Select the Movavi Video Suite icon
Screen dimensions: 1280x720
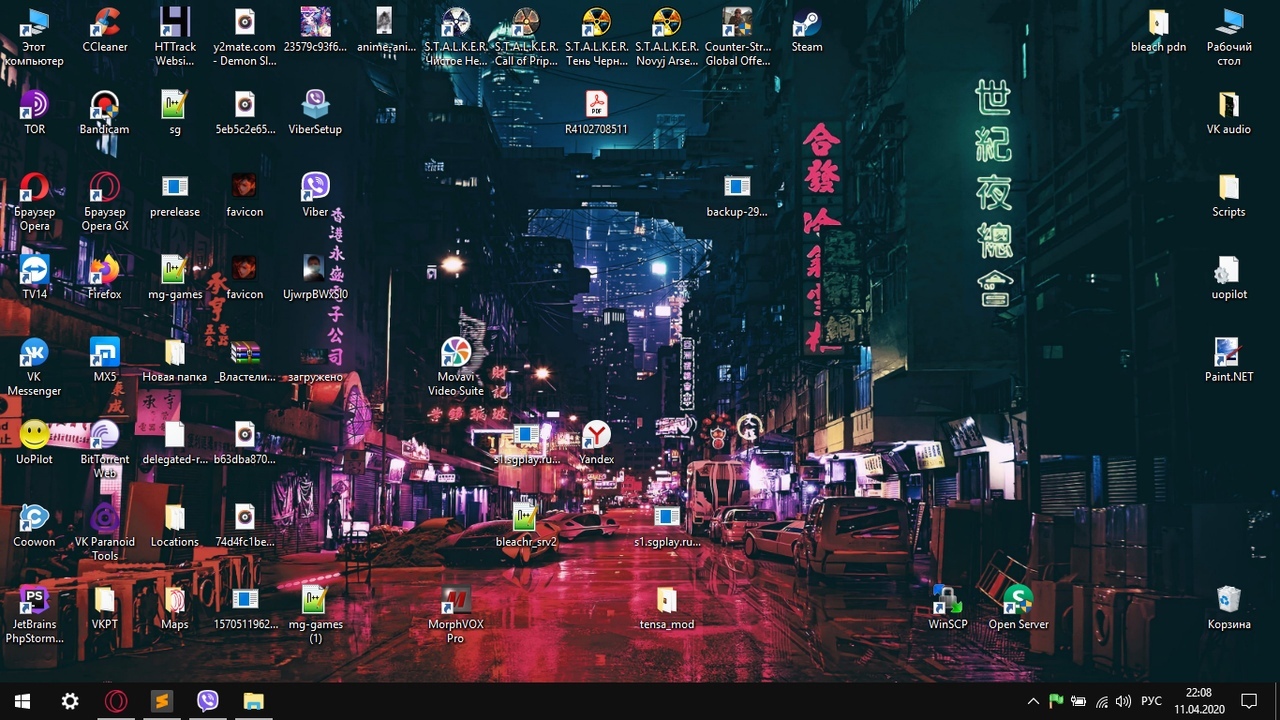click(456, 354)
